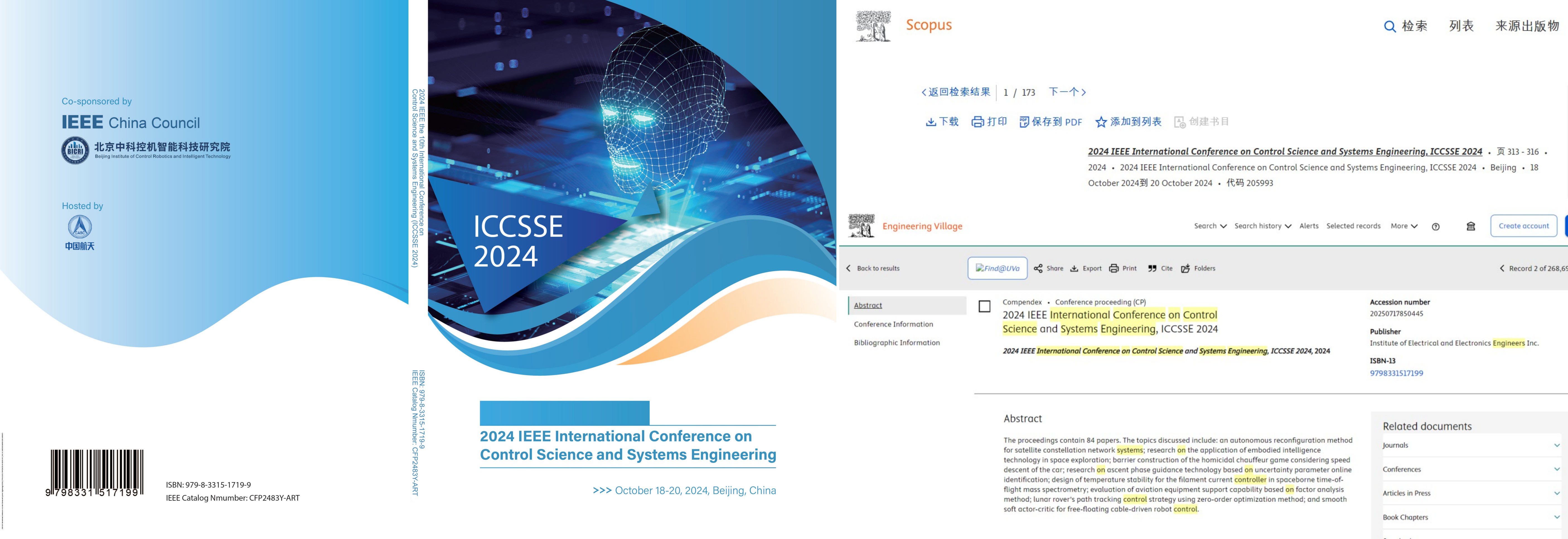Click the Print icon in Engineering Village
This screenshot has height=539, width=1568.
pyautogui.click(x=1113, y=268)
